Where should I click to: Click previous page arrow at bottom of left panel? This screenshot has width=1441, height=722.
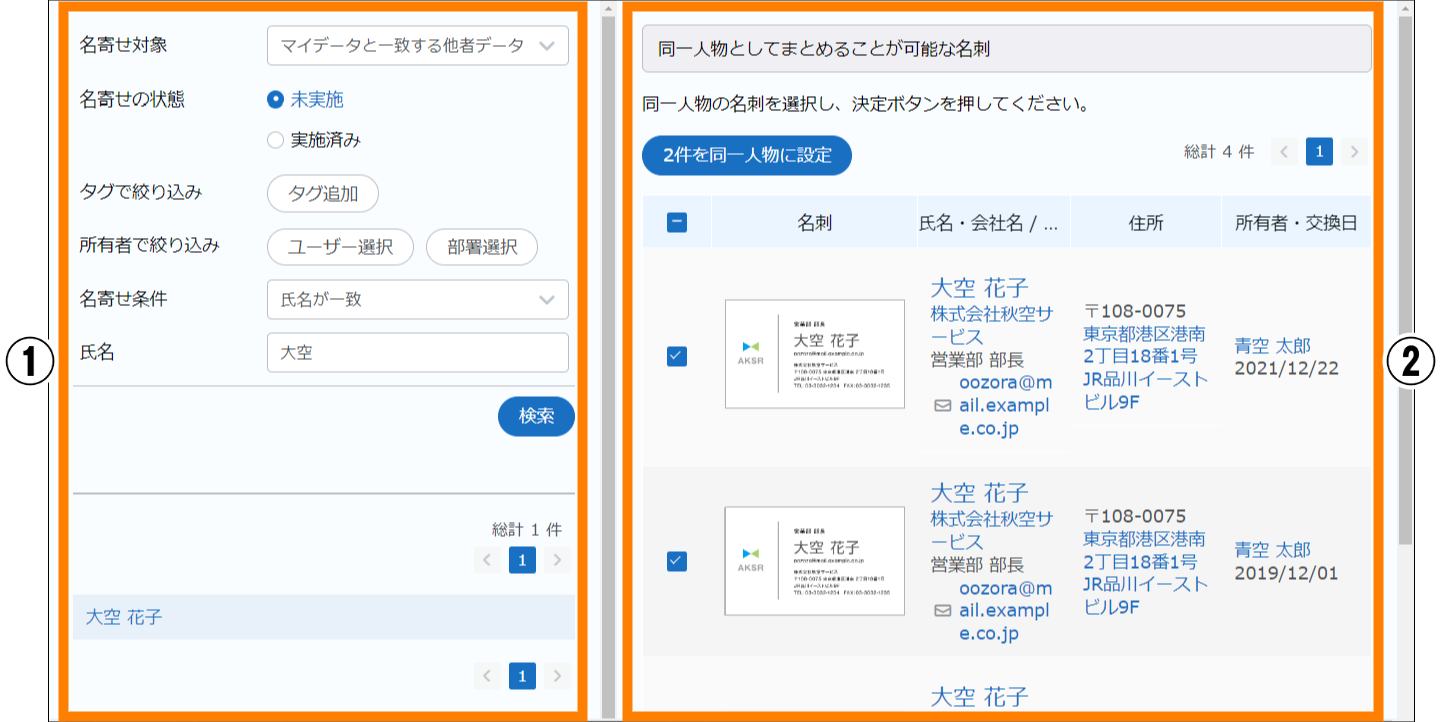click(x=487, y=677)
